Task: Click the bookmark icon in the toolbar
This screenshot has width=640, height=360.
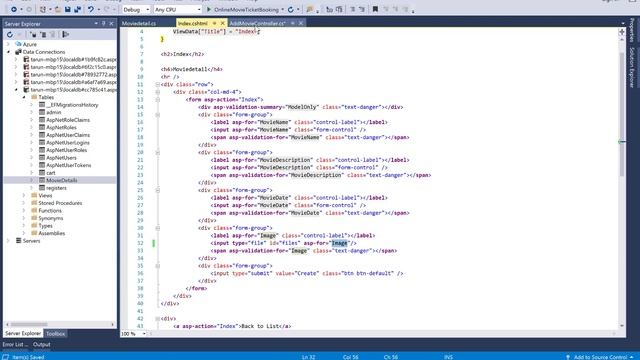Action: click(x=375, y=9)
